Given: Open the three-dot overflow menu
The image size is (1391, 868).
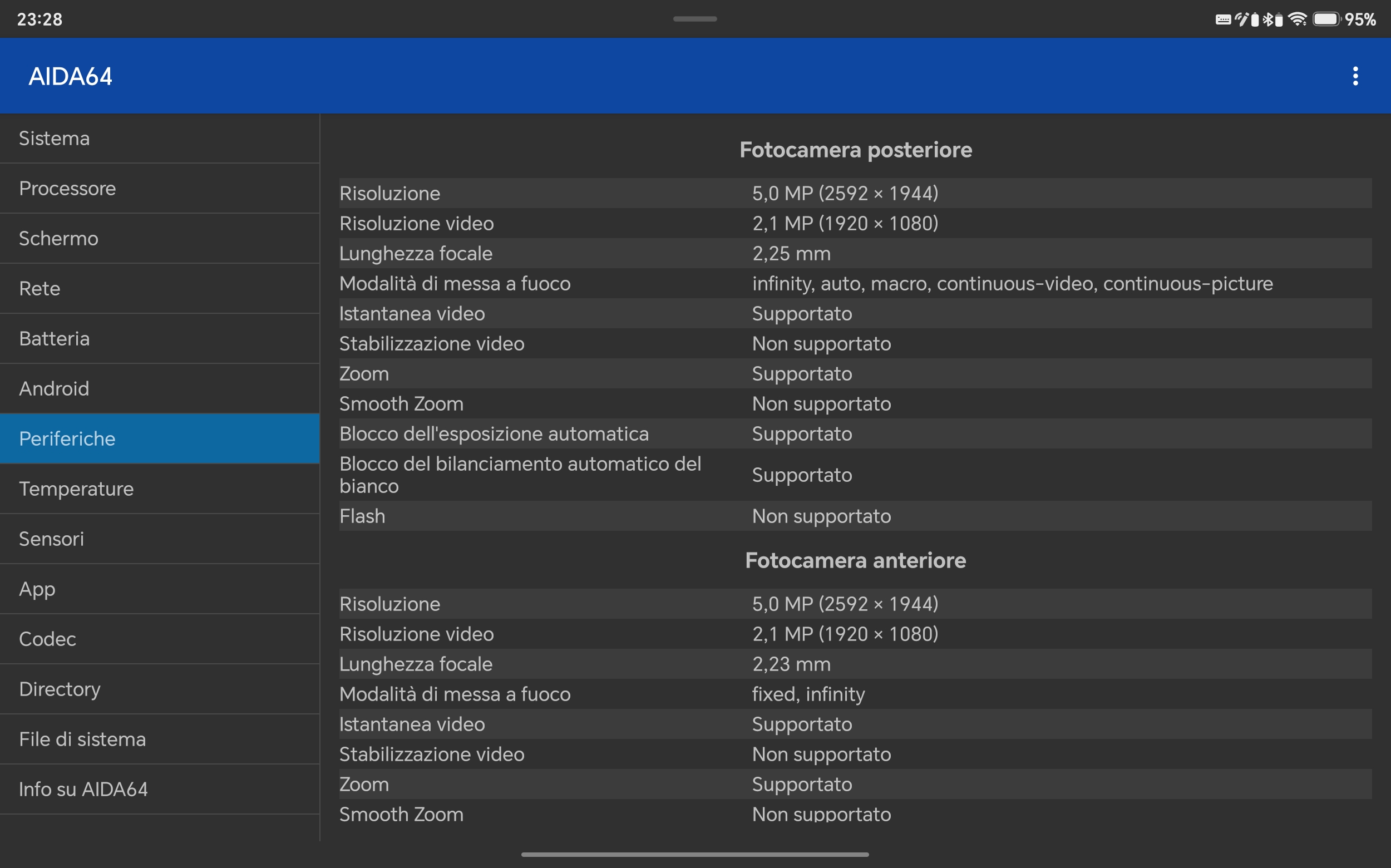Looking at the screenshot, I should [1355, 76].
